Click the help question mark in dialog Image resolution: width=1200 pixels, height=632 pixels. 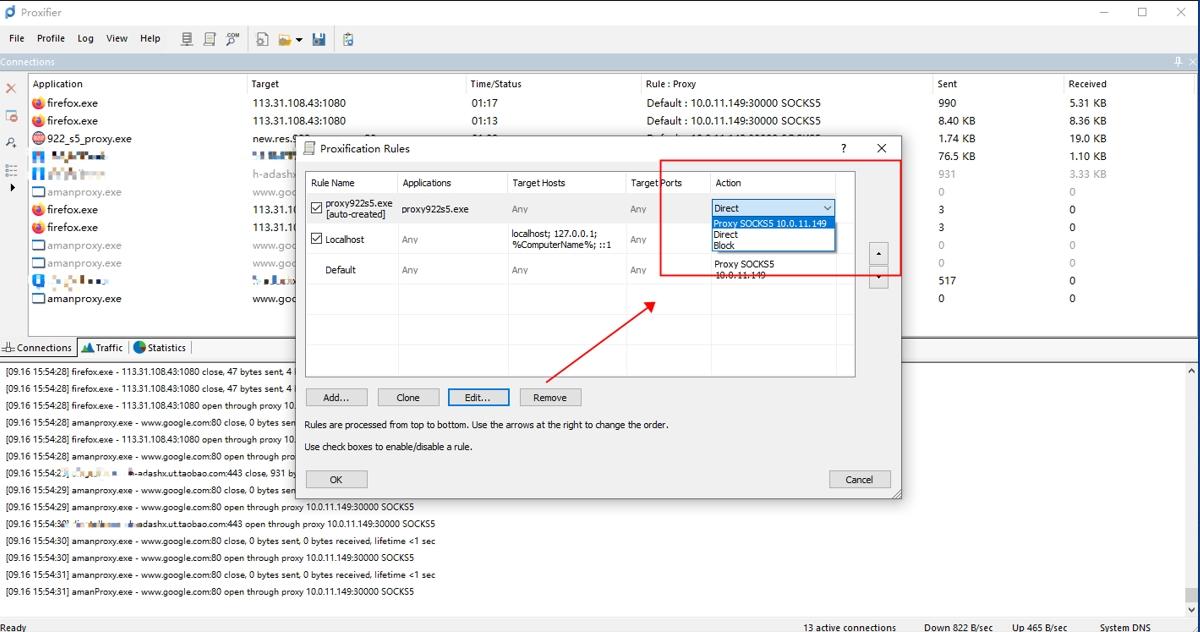point(844,148)
